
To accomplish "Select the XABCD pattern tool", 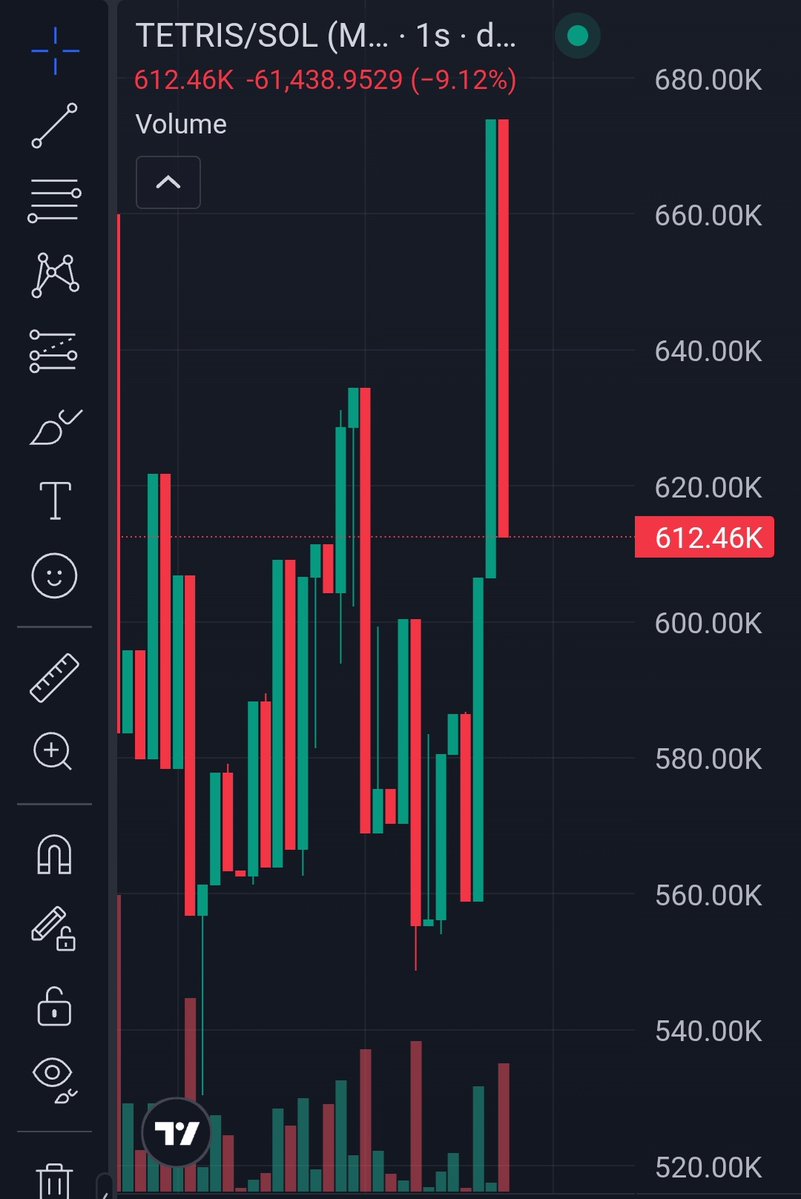I will (x=55, y=275).
